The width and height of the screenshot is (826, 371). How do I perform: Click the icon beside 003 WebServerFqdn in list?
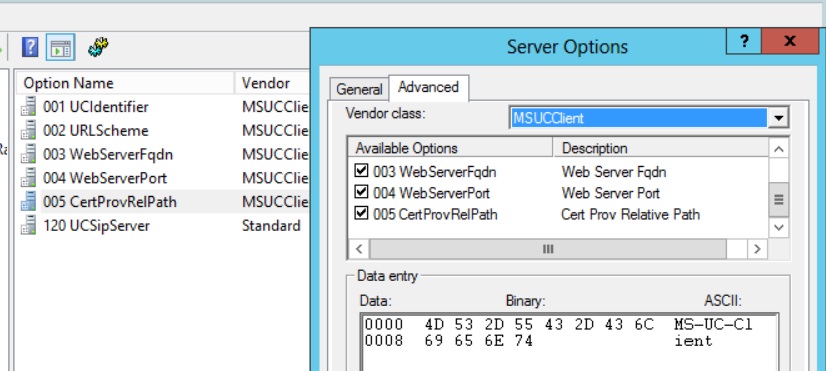point(28,154)
